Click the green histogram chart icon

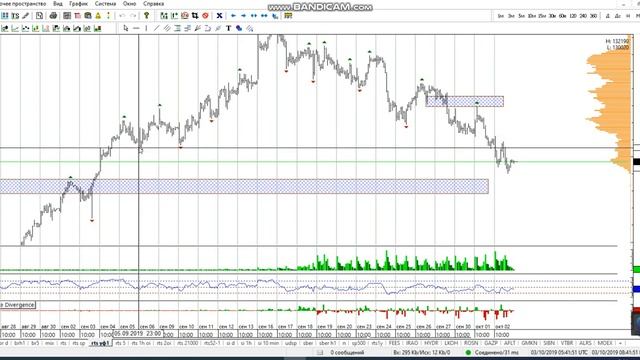tap(98, 28)
